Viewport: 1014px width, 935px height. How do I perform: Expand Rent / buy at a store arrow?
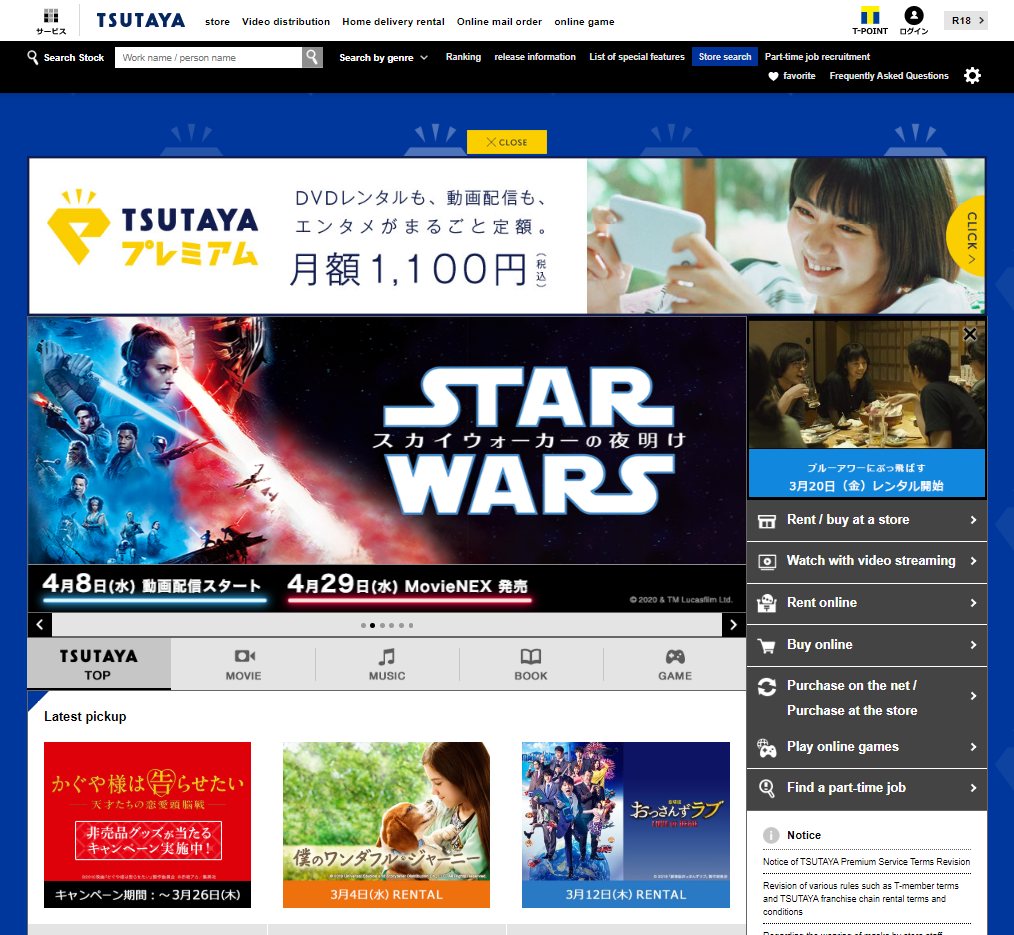973,520
